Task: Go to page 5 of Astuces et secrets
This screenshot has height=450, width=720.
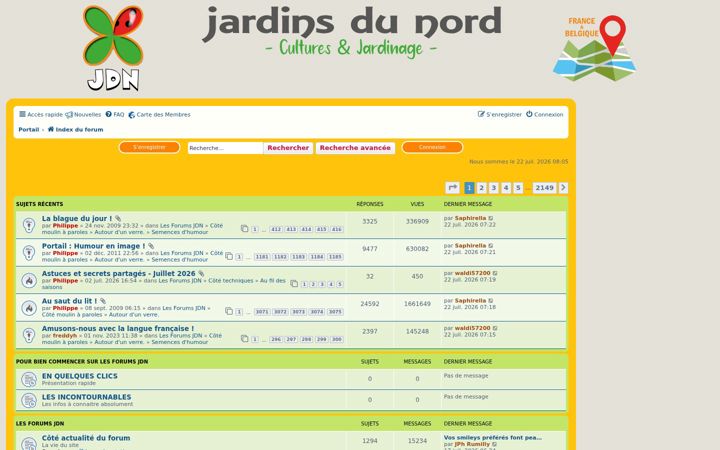Action: 339,284
